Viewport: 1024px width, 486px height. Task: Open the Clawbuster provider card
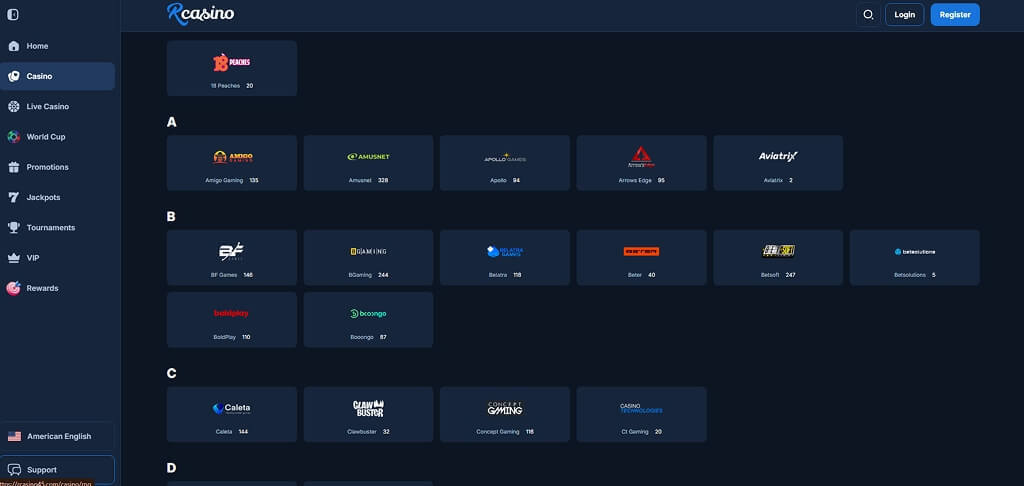(x=368, y=414)
